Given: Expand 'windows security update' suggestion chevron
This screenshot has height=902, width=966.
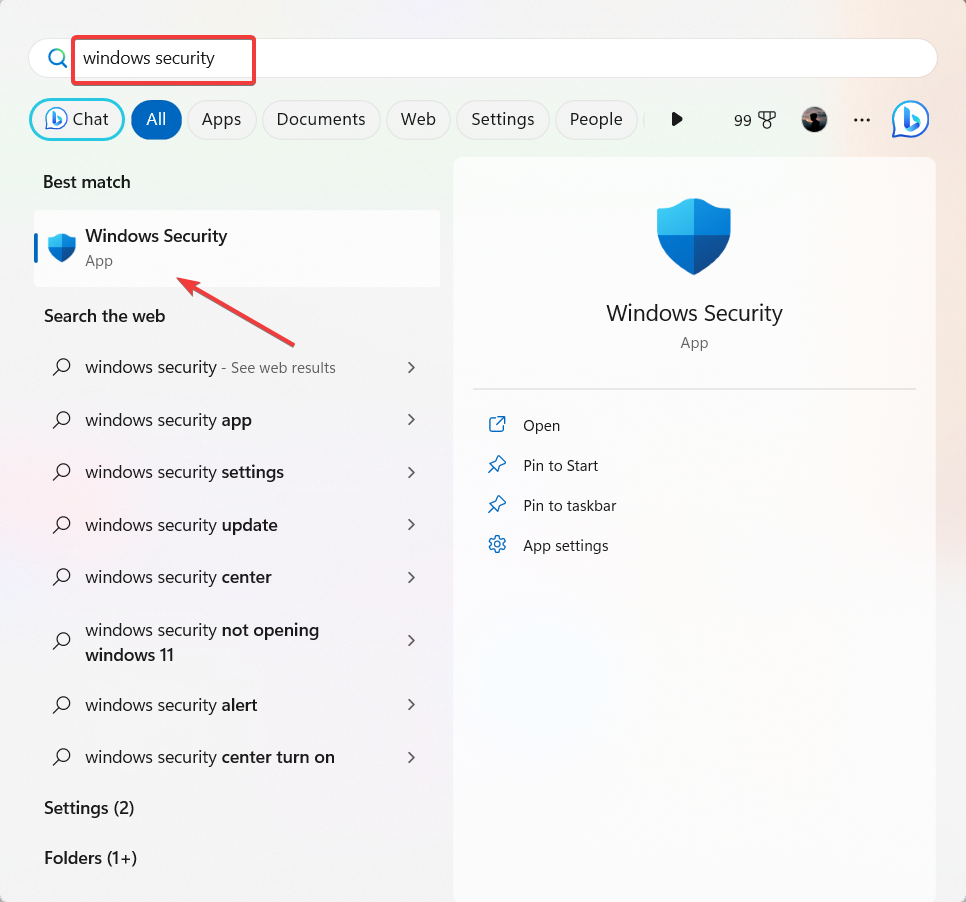Looking at the screenshot, I should (412, 524).
